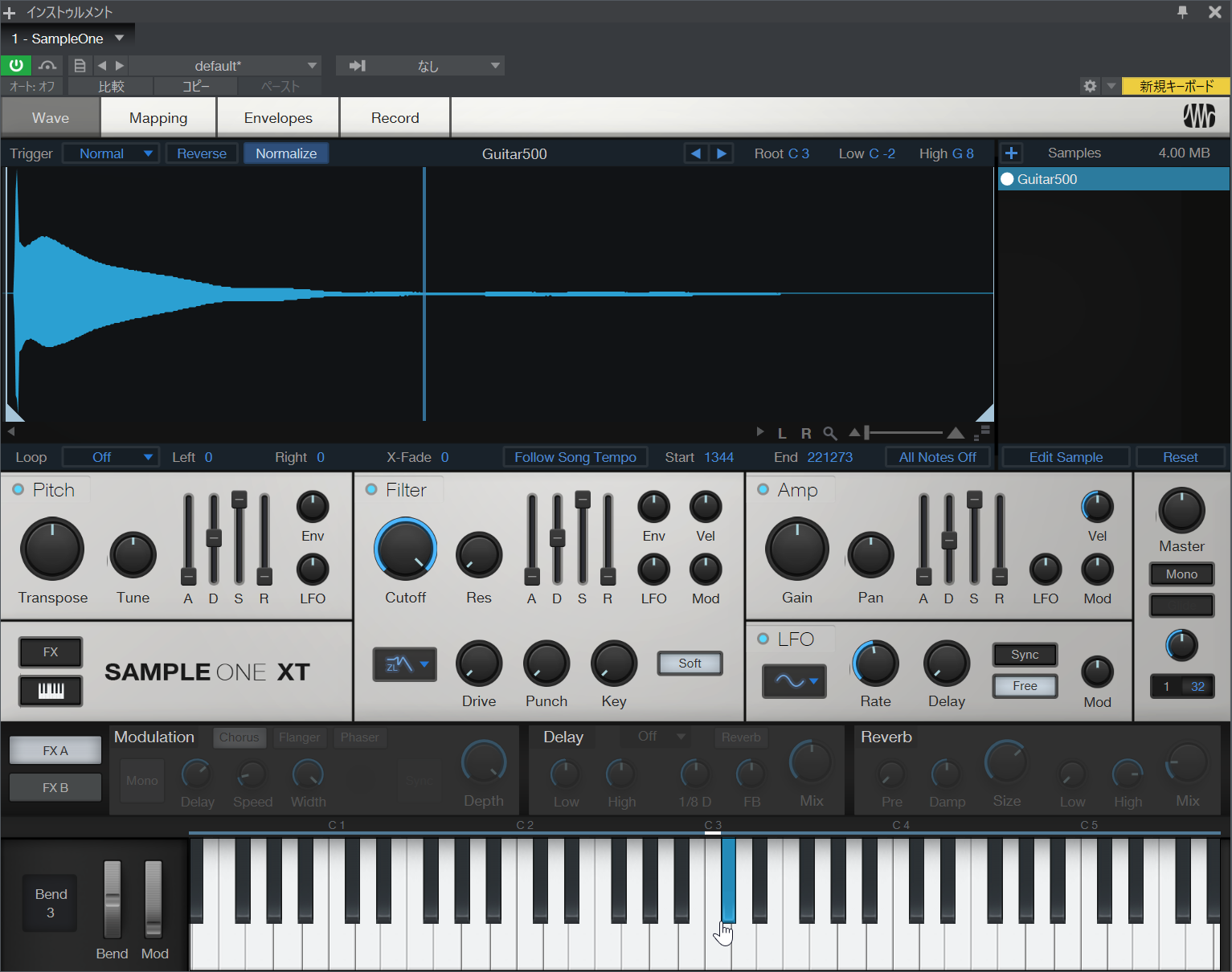Open the Delay Off mode dropdown
The height and width of the screenshot is (972, 1232).
(661, 737)
